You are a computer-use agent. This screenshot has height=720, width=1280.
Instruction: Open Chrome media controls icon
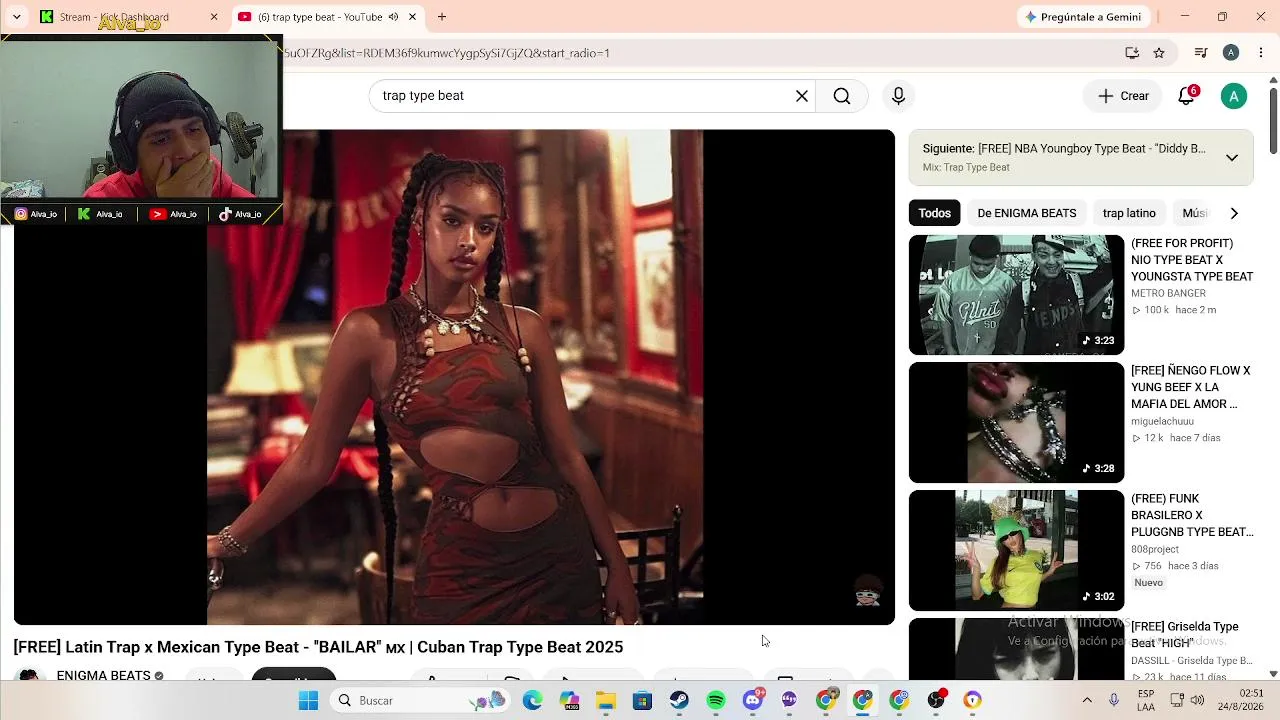[x=1201, y=53]
